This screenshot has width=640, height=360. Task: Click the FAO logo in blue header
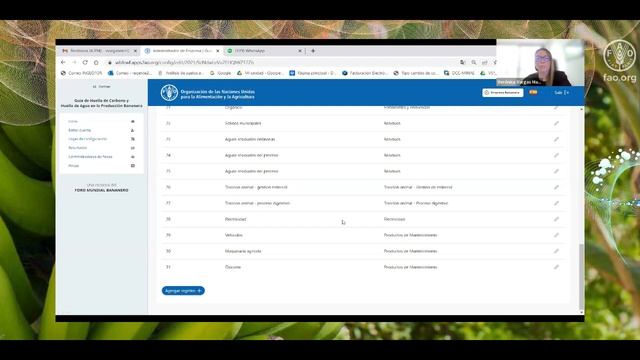coord(169,93)
